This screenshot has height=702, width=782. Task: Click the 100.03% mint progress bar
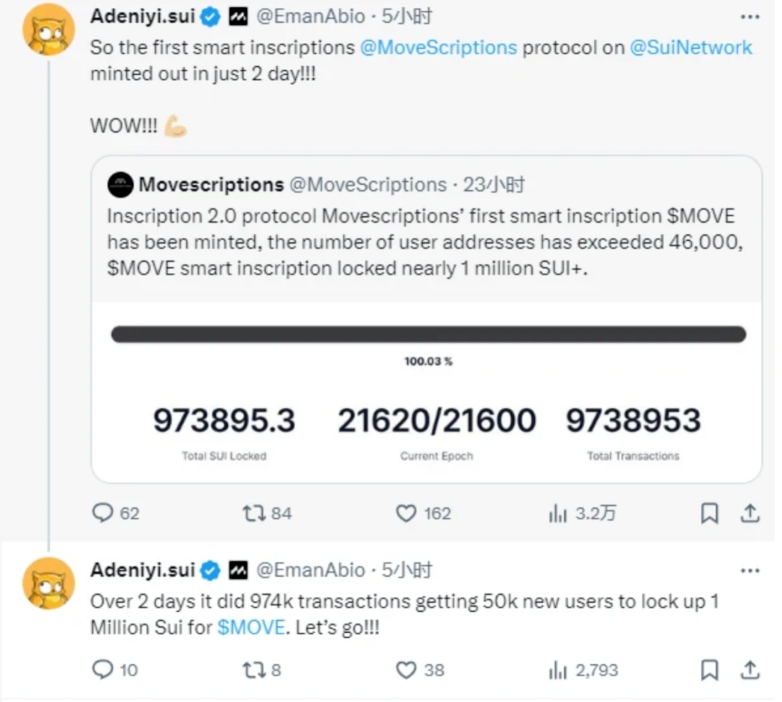tap(428, 334)
